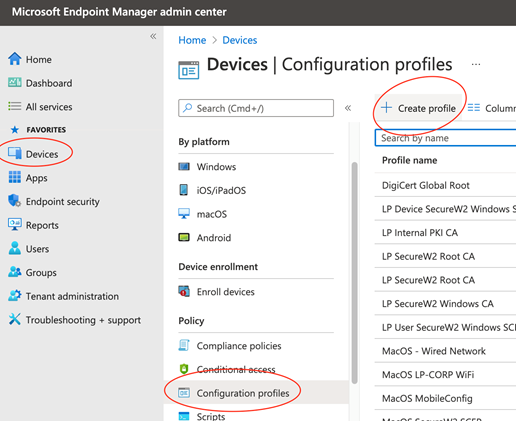
Task: Click the Compliance policies document icon
Action: (184, 345)
